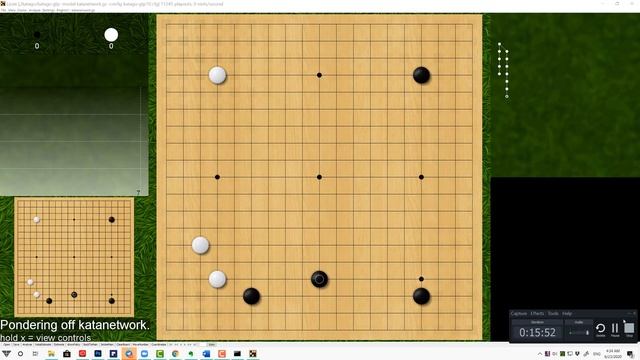This screenshot has width=640, height=360.
Task: Open Tools menu in recorder window
Action: [x=553, y=313]
